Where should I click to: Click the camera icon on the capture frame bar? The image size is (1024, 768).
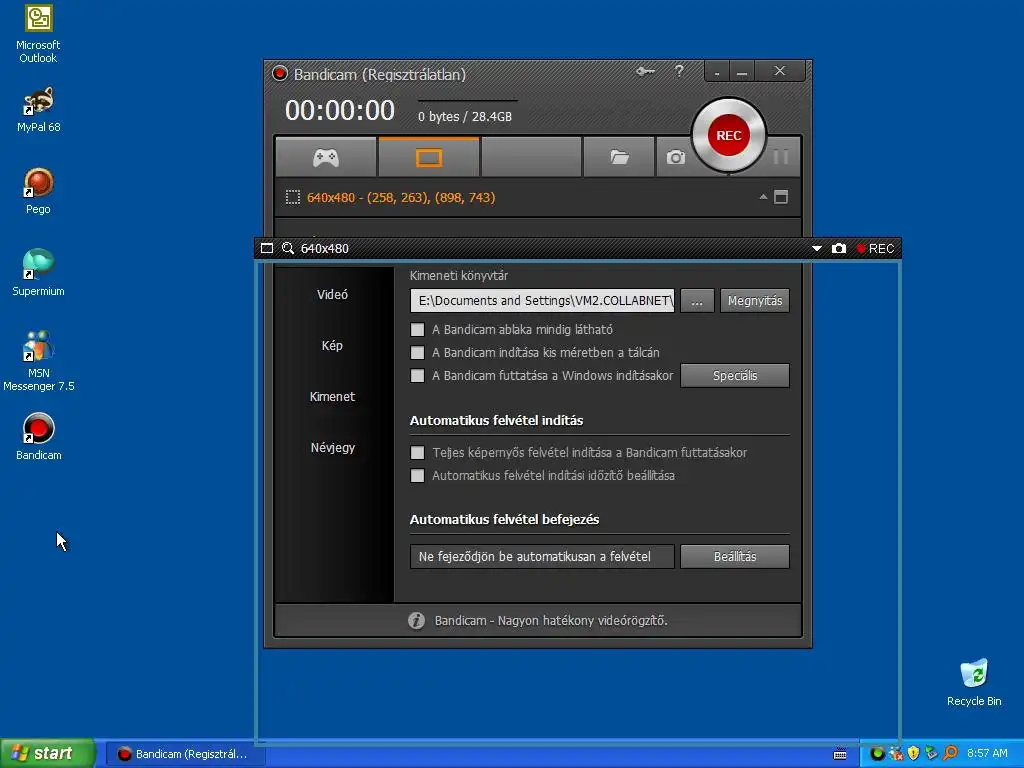(x=839, y=248)
